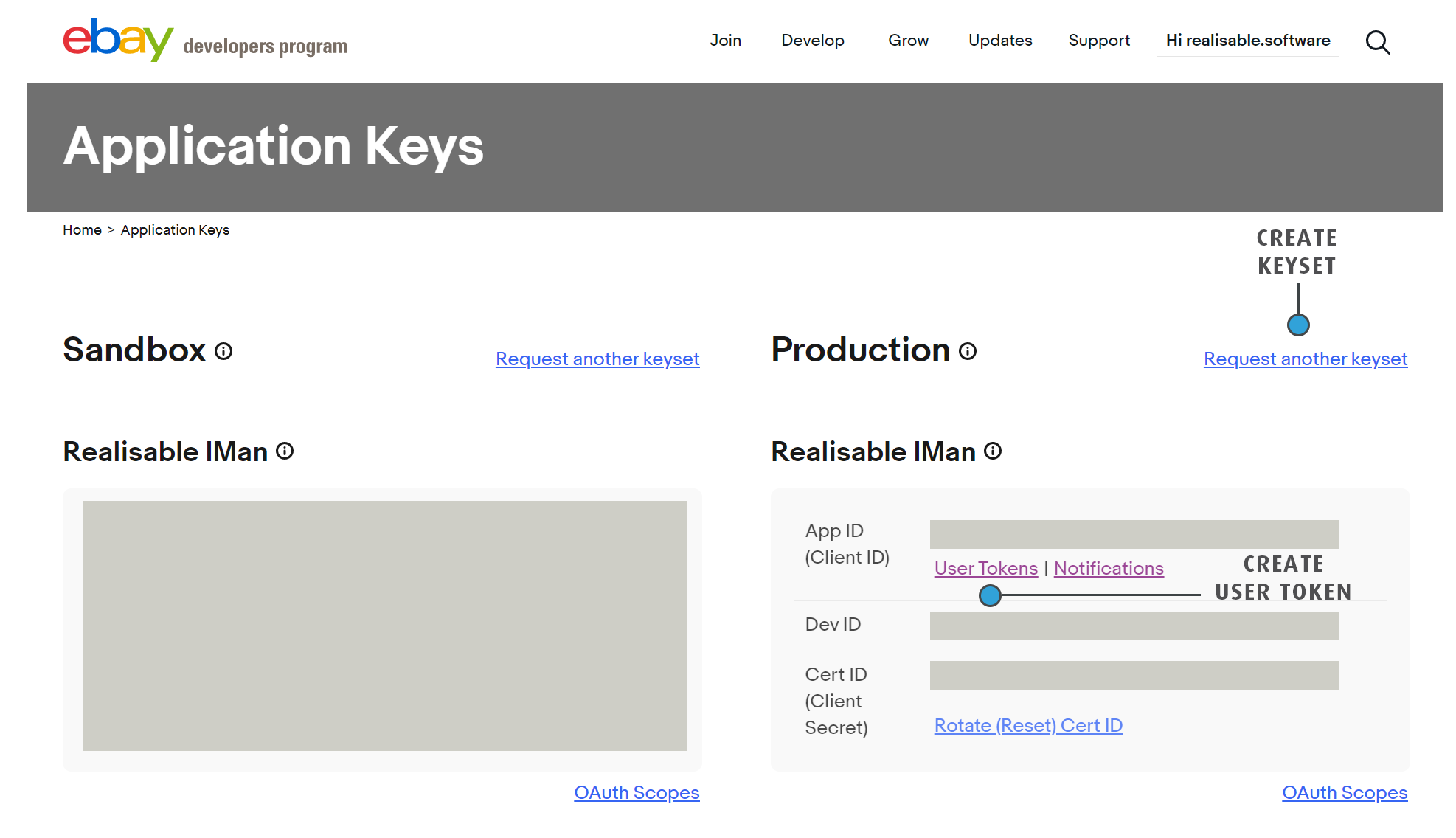Open the Develop menu

pyautogui.click(x=812, y=41)
